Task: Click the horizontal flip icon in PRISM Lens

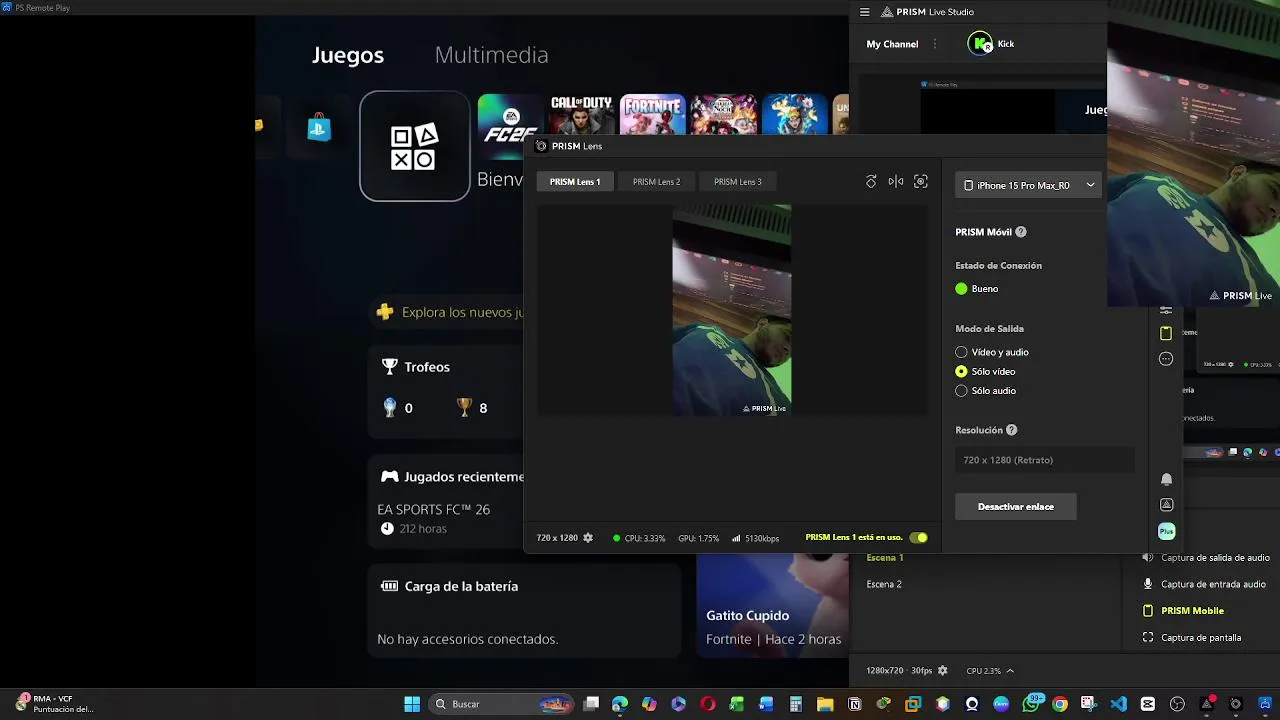Action: [896, 181]
